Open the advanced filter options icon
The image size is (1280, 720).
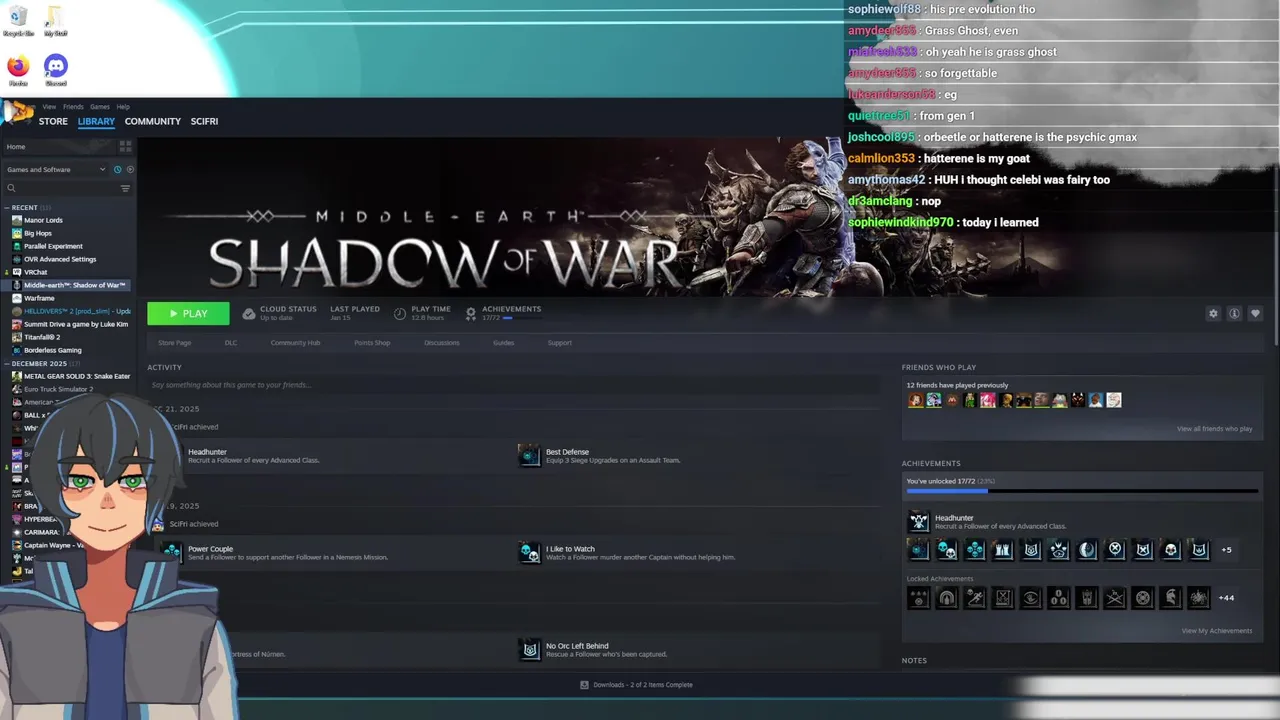pyautogui.click(x=125, y=188)
